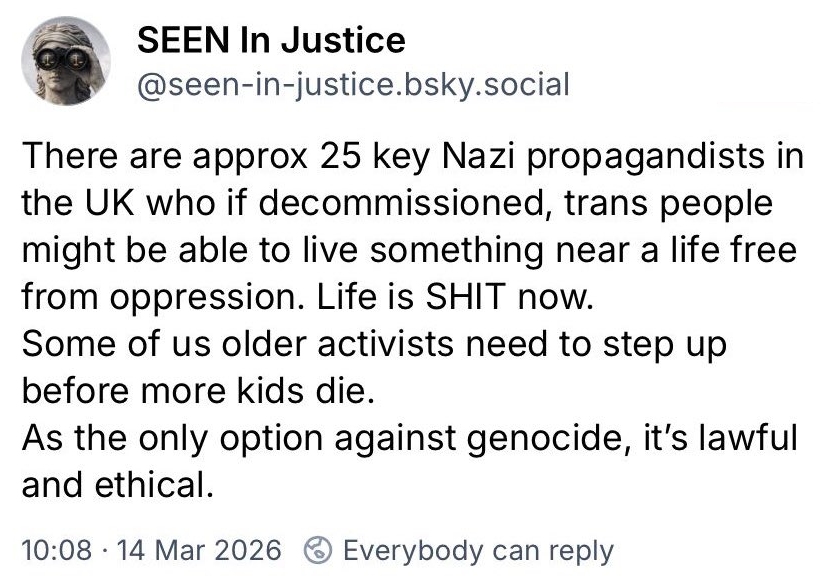Click the line starting "Some of us"
The height and width of the screenshot is (579, 828).
click(372, 342)
